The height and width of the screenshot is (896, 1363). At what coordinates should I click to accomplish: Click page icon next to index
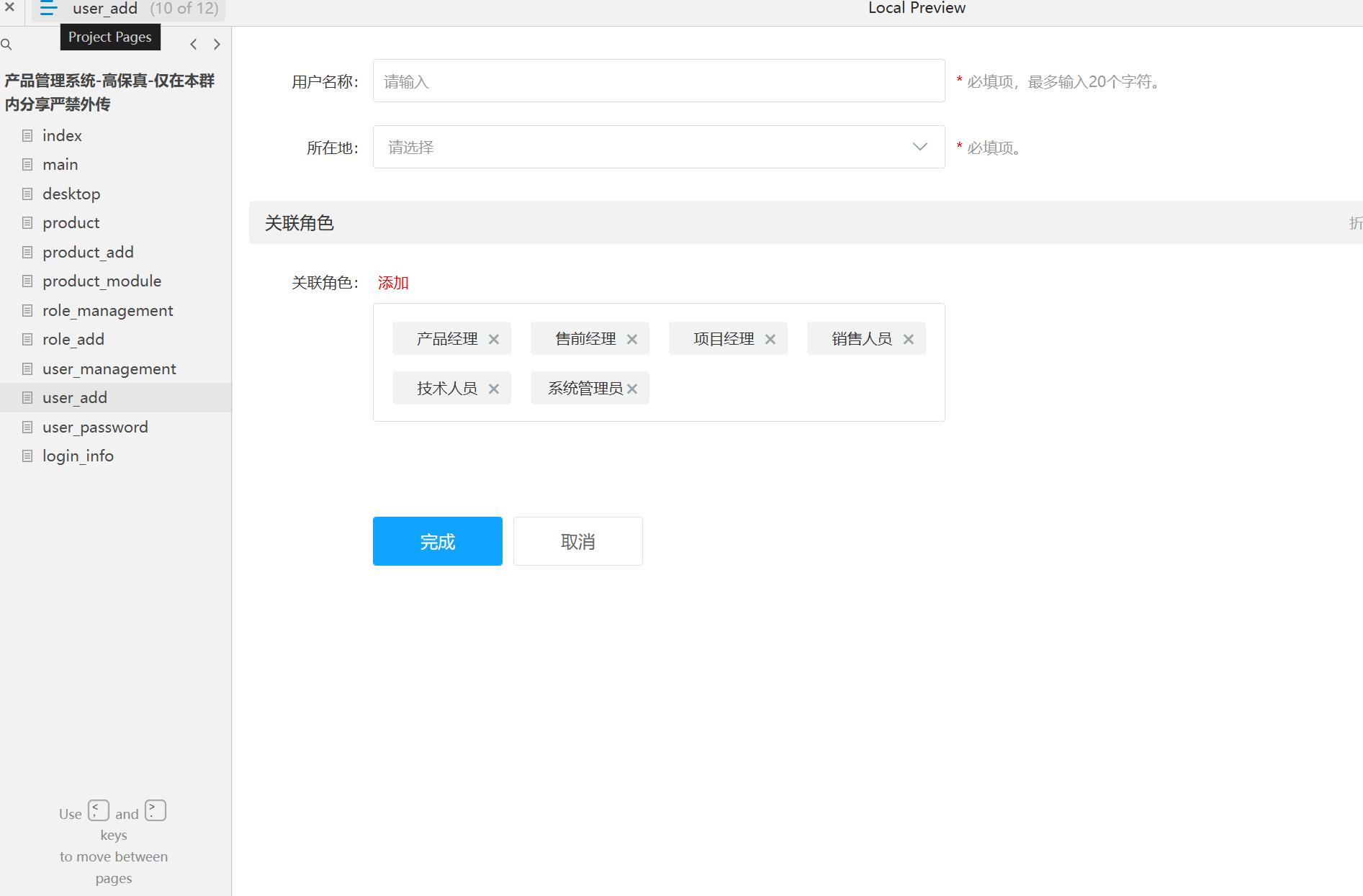[27, 135]
